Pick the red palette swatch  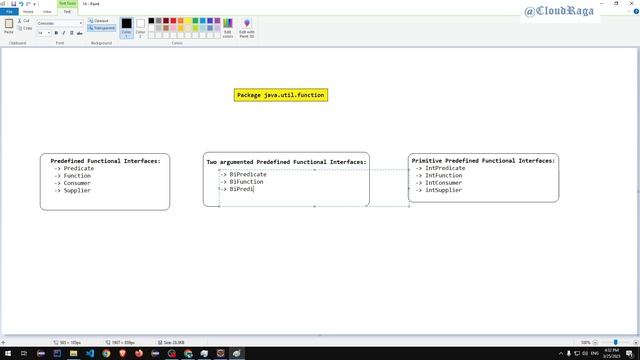tap(173, 20)
